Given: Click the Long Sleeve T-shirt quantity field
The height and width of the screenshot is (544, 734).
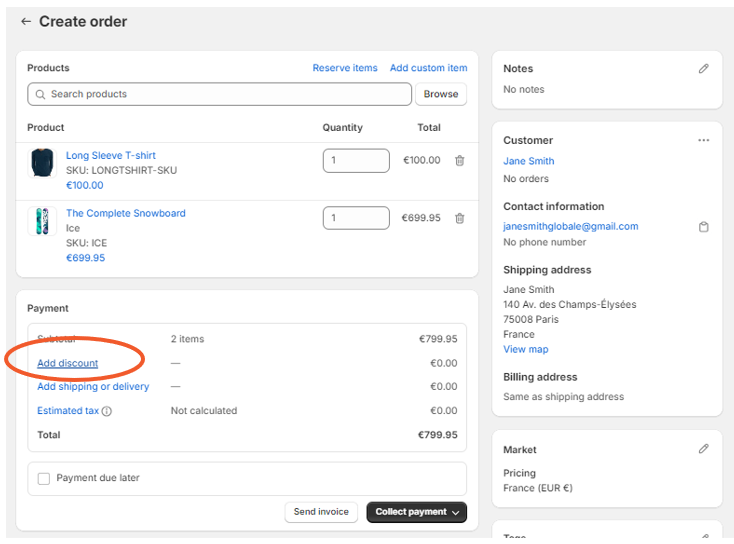Looking at the screenshot, I should (355, 160).
